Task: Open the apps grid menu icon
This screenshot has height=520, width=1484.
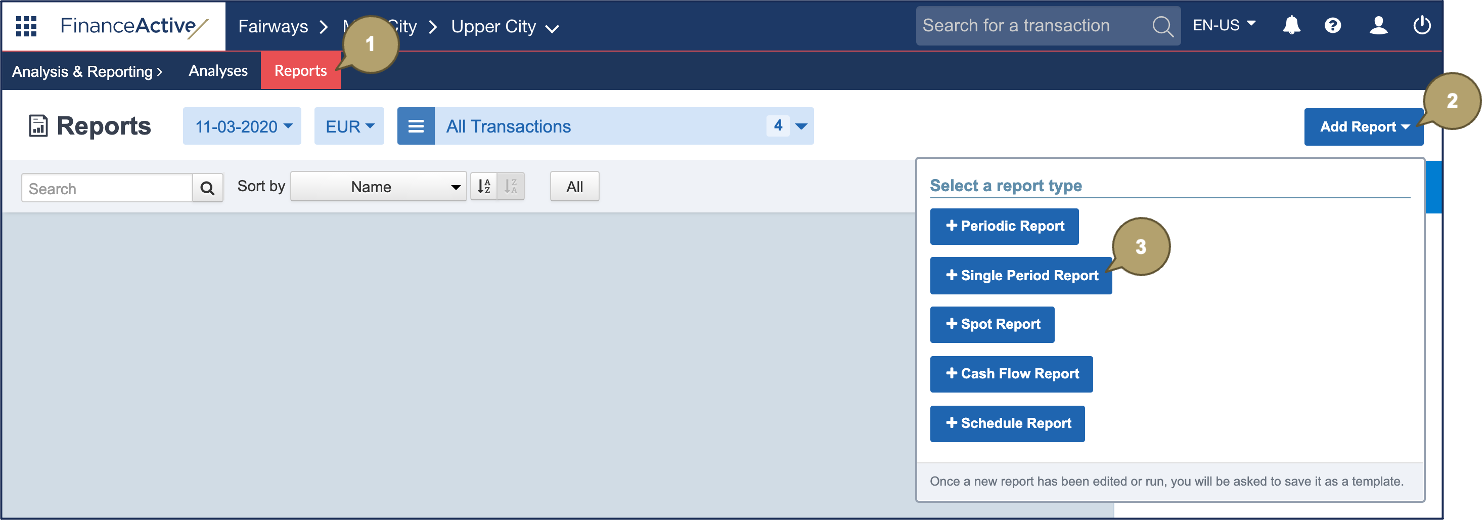Action: (26, 26)
